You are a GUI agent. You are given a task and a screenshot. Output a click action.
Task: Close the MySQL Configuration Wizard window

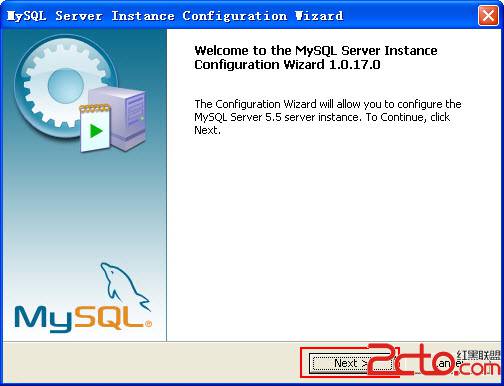pyautogui.click(x=488, y=16)
